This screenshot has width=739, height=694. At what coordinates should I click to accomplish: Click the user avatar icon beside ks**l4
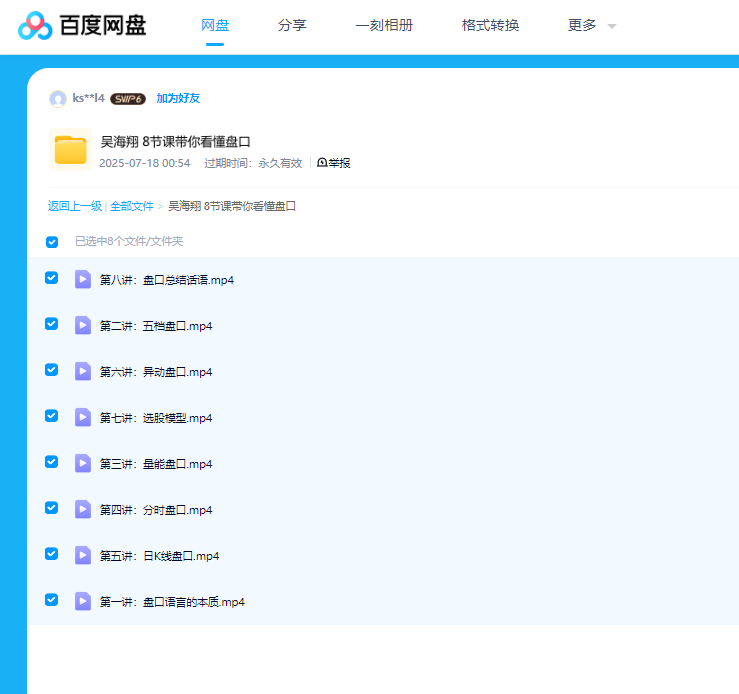pos(58,98)
